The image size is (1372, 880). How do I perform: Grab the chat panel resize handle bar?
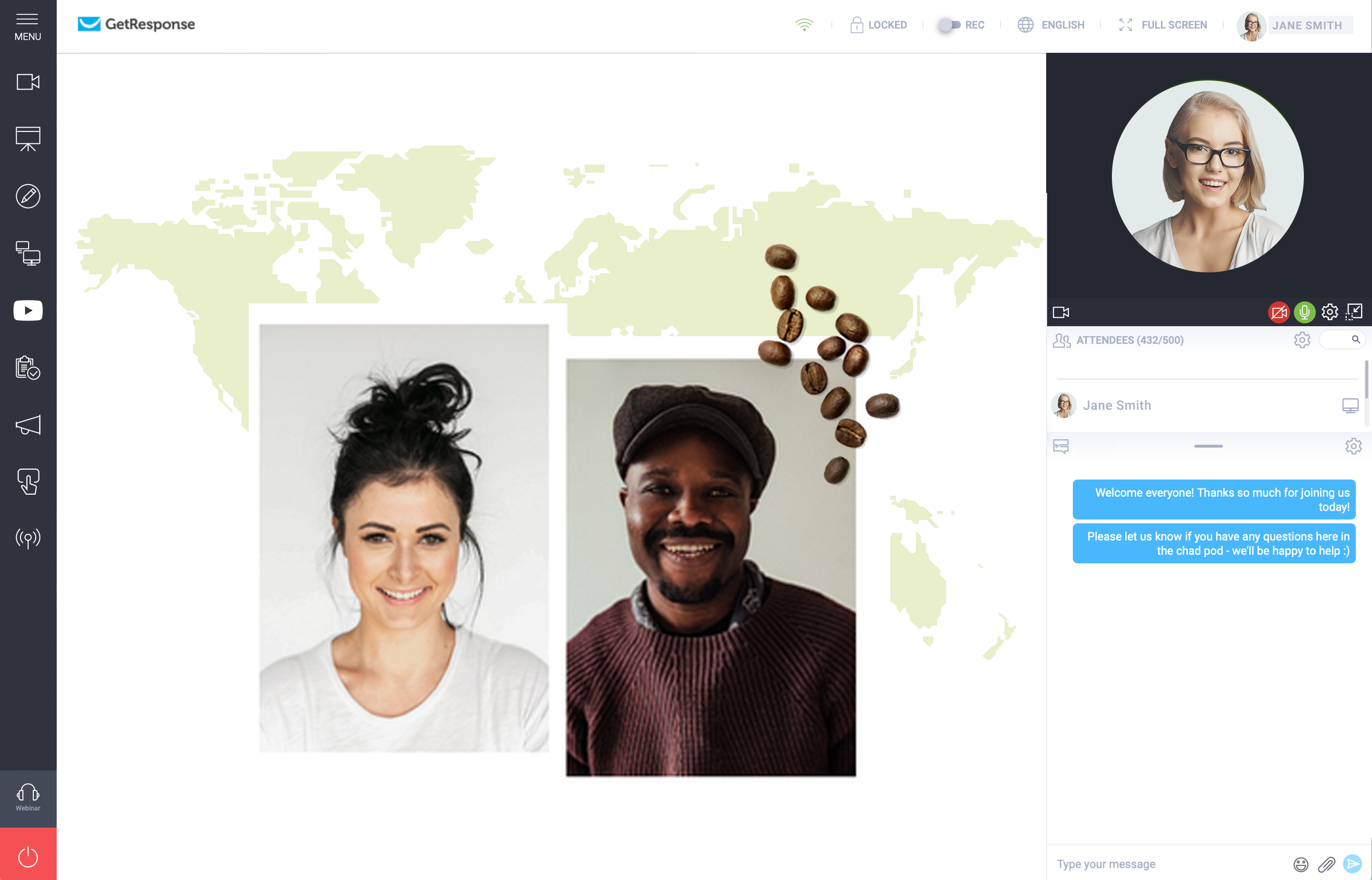1208,446
